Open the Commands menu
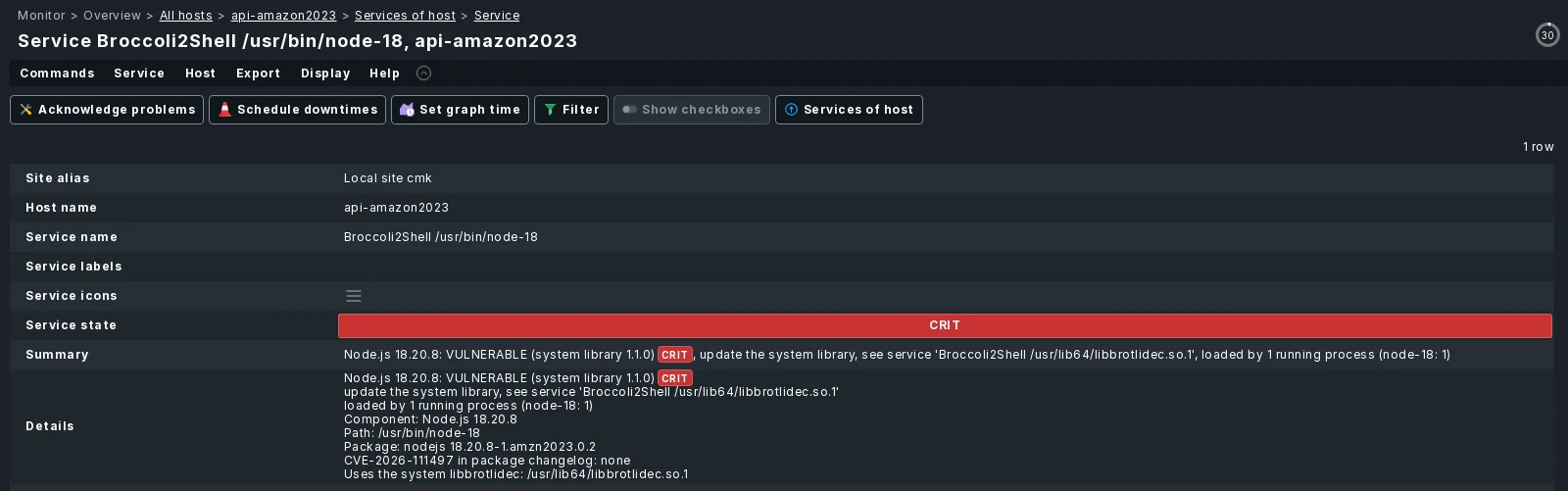 click(57, 74)
